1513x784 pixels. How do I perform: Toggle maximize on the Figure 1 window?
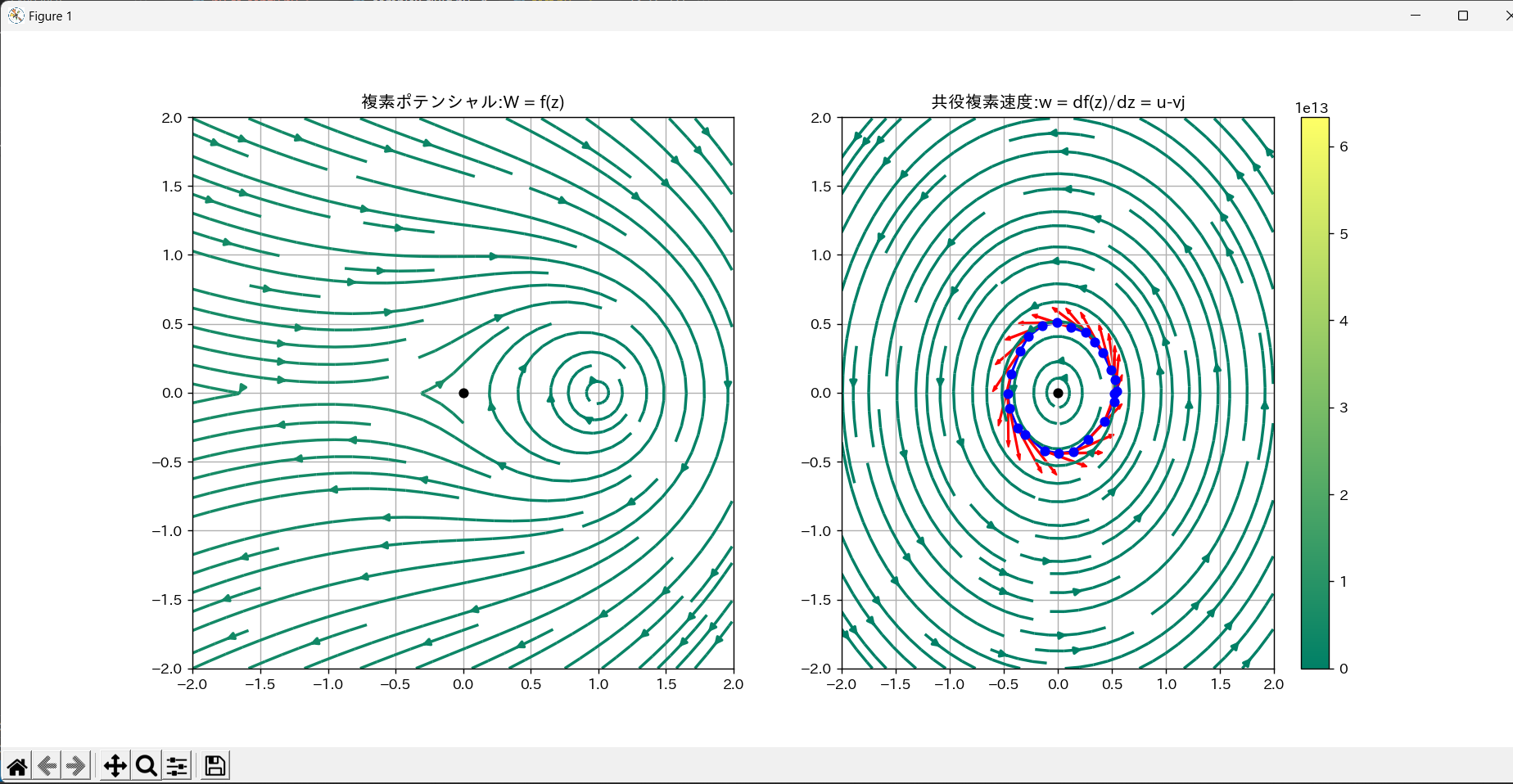1463,15
